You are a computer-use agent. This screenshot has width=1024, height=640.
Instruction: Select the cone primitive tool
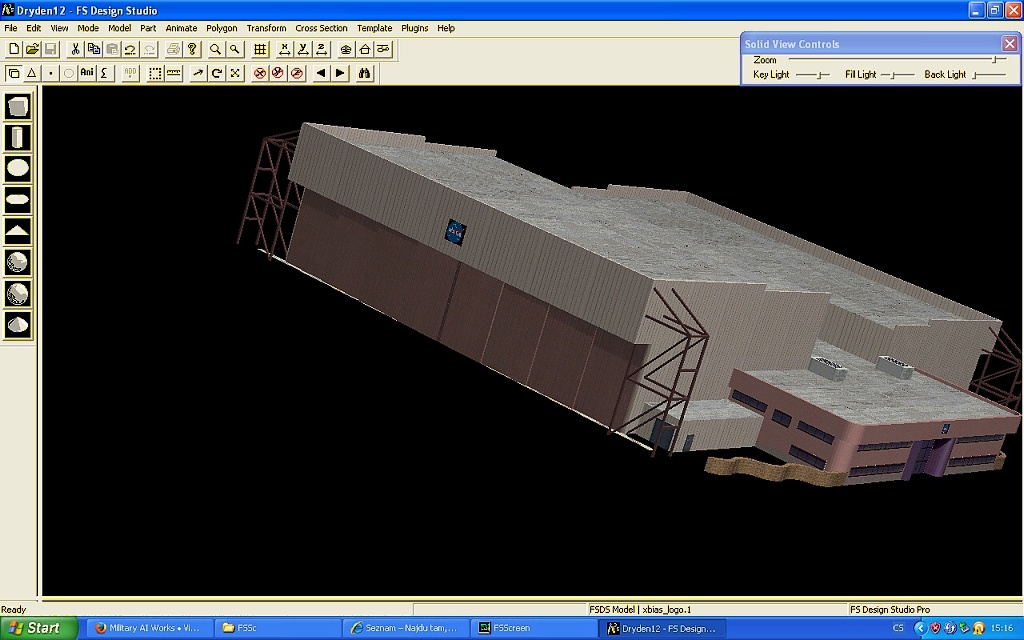[x=18, y=324]
